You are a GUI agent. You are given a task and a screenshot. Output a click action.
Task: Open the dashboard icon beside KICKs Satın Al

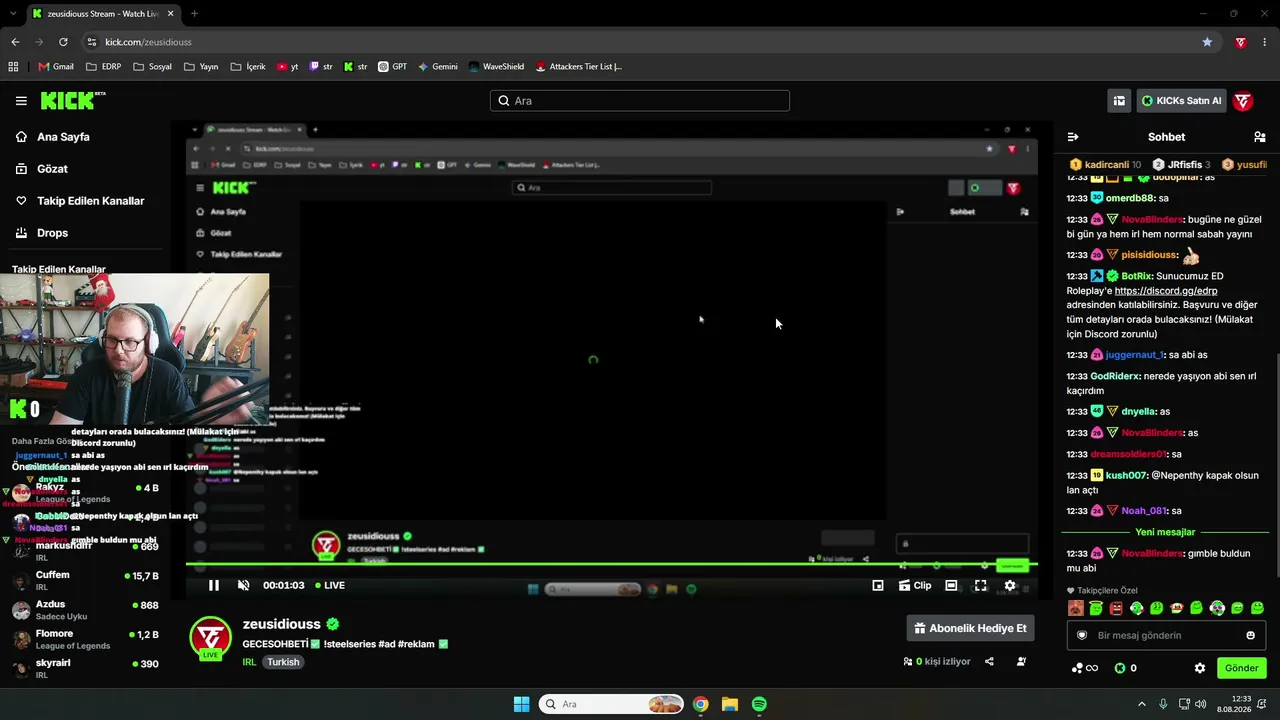point(1119,101)
